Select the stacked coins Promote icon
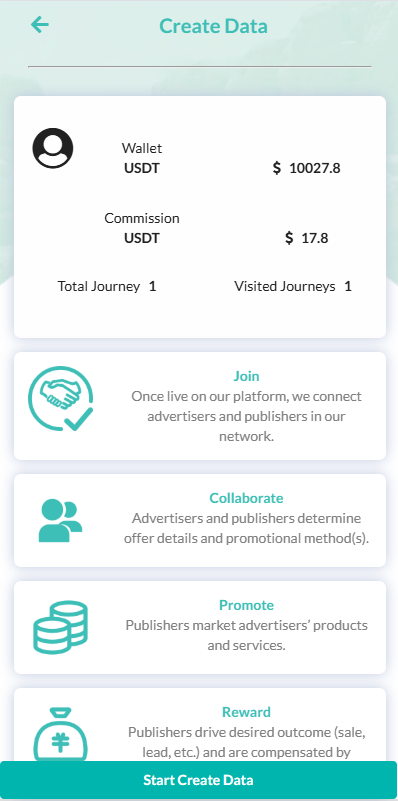 pos(60,627)
